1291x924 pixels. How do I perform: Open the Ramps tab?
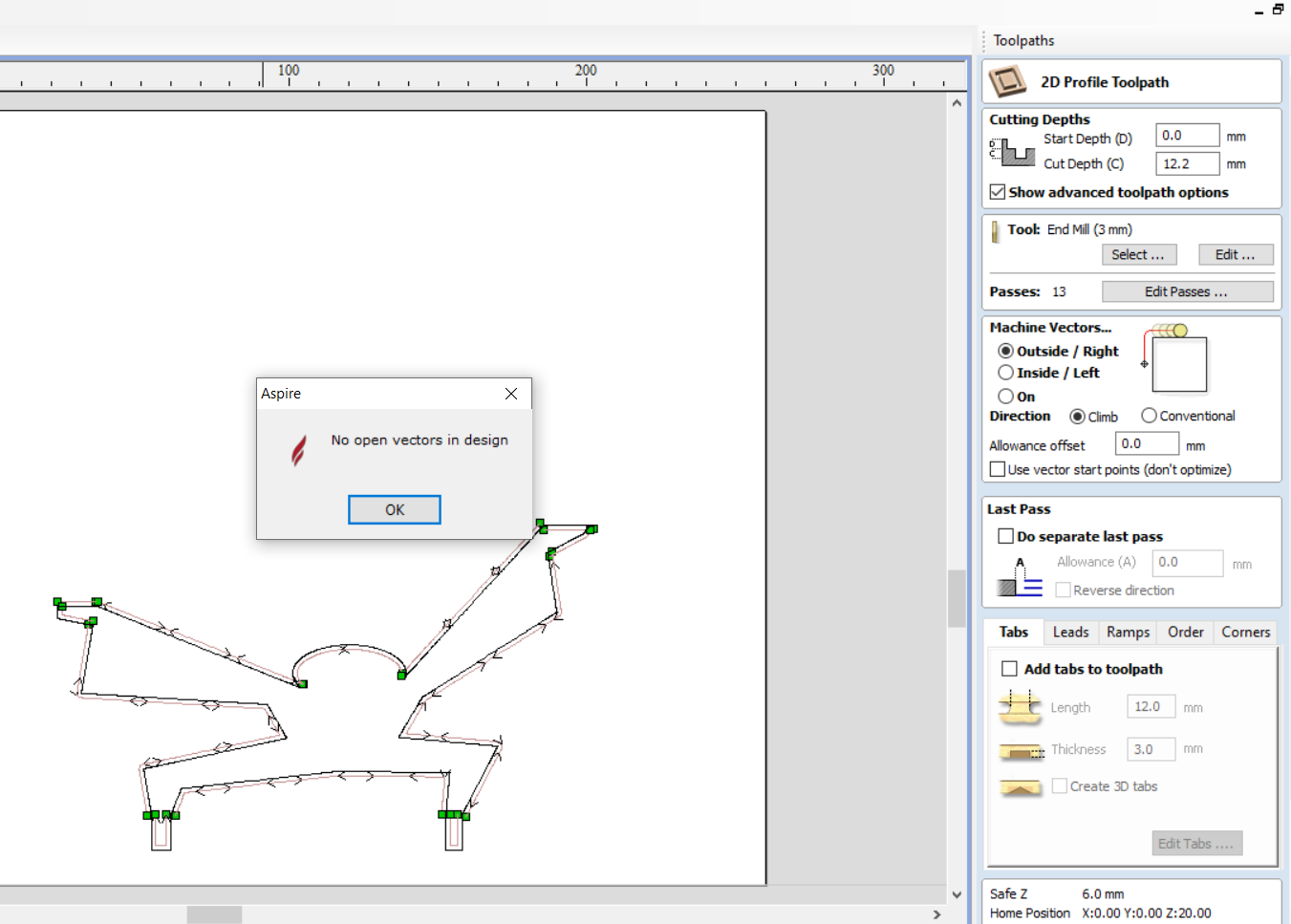coord(1128,633)
